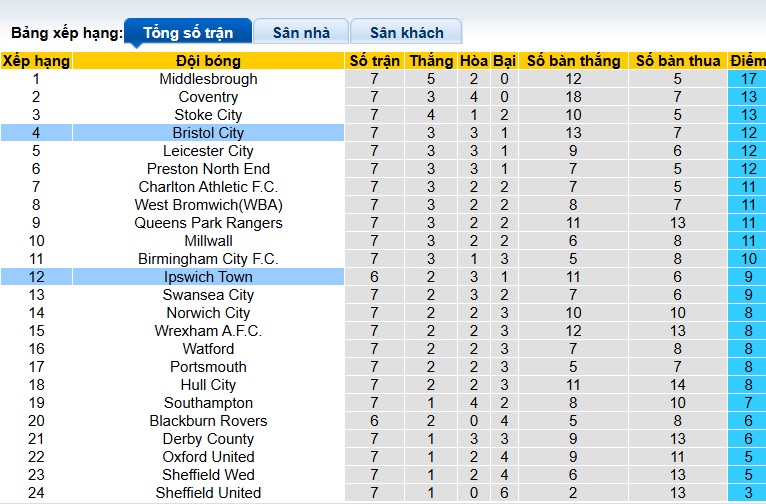Click the Số bàn thắng column header
The image size is (766, 504).
click(573, 61)
